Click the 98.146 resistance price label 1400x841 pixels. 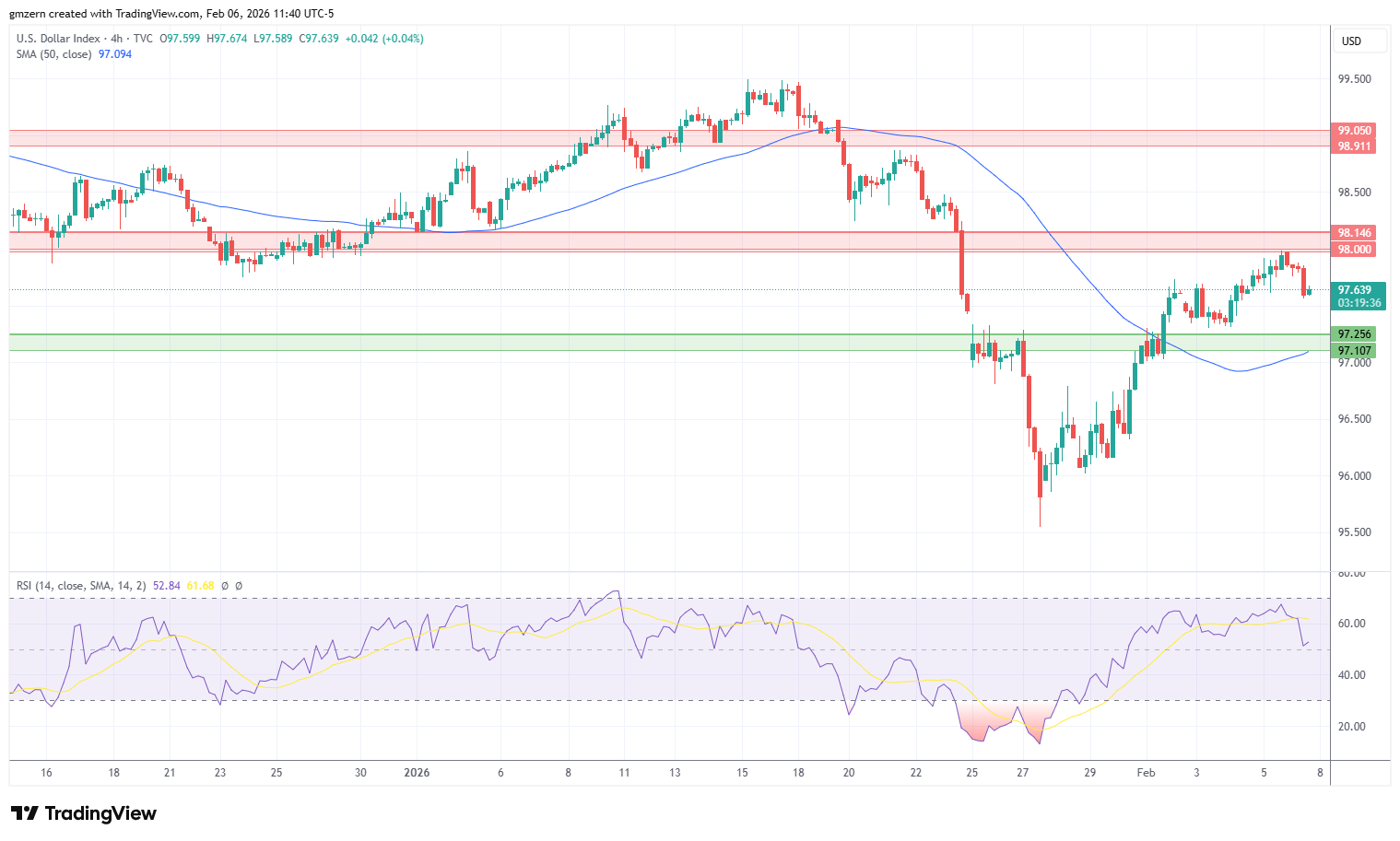[x=1354, y=233]
